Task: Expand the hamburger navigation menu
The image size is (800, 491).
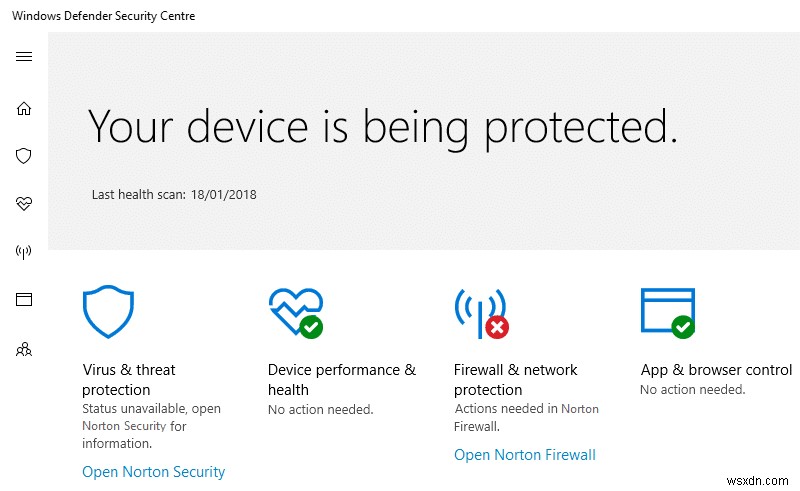Action: click(x=24, y=56)
